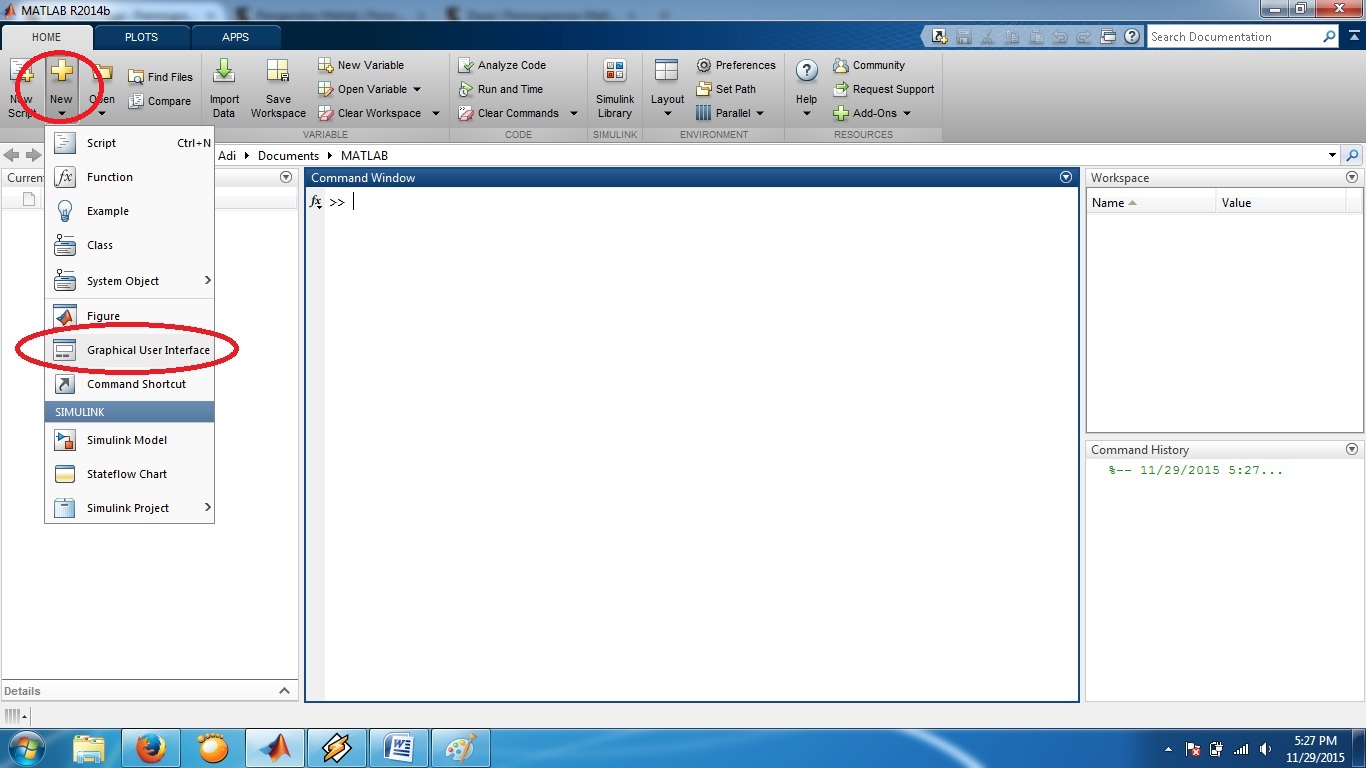Viewport: 1366px width, 768px height.
Task: Choose Simulink Model in the New menu
Action: tap(126, 440)
